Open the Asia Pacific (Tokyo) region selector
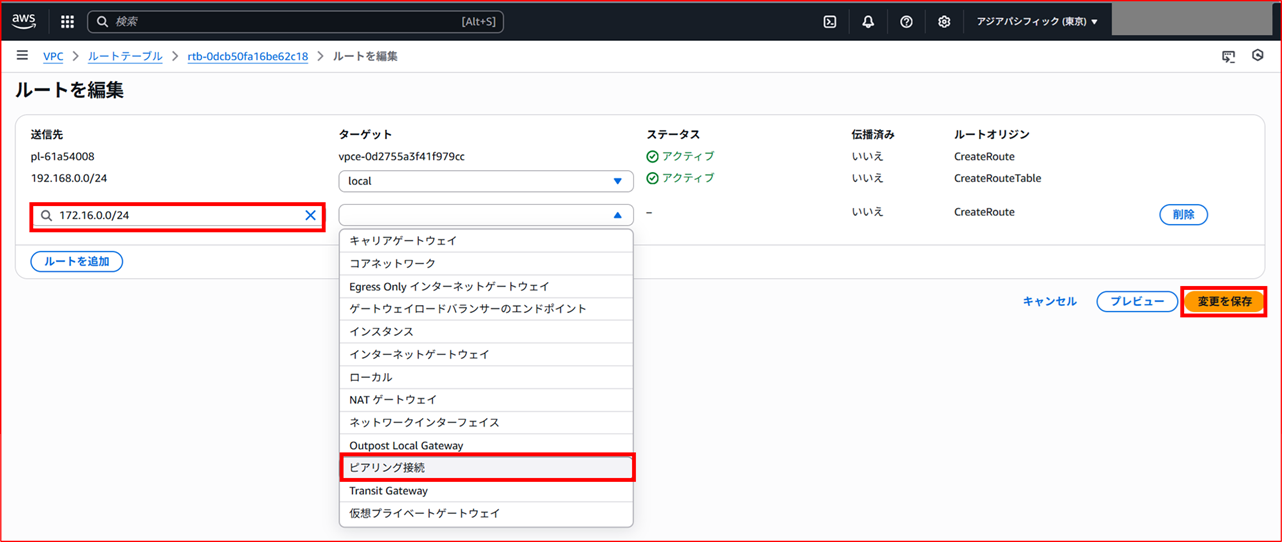 click(1037, 21)
